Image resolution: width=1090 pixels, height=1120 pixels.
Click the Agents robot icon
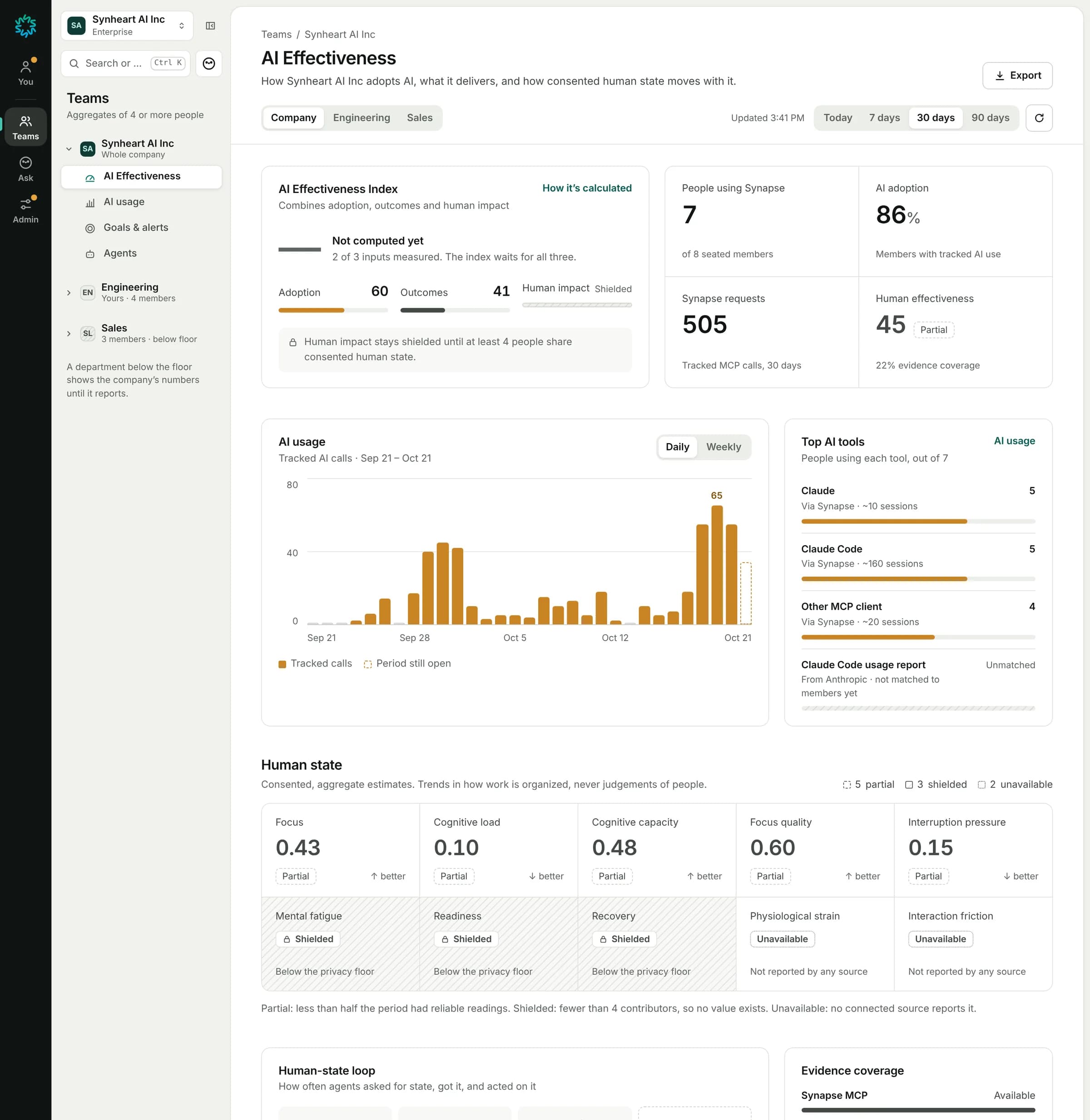coord(90,254)
